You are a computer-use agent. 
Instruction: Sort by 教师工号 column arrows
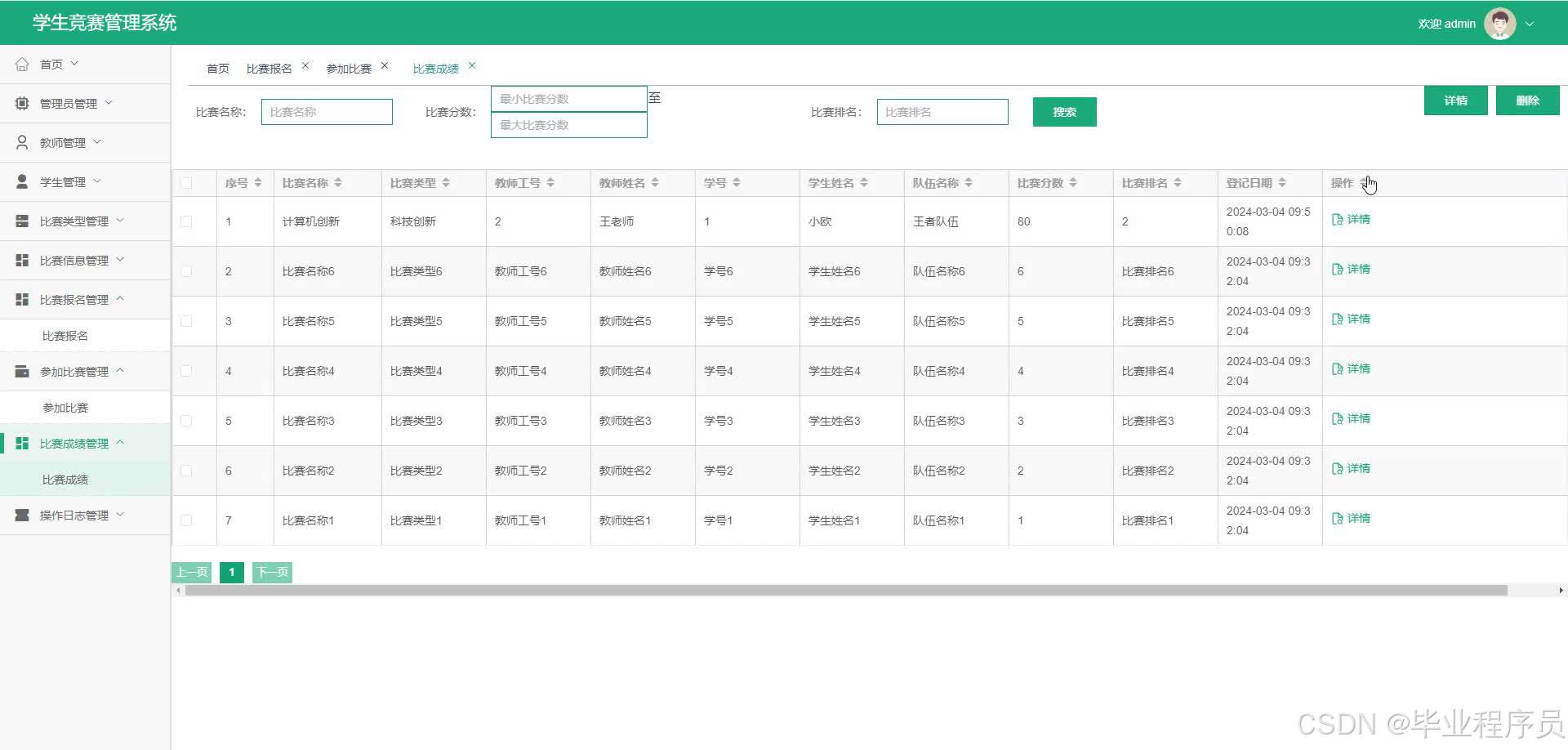550,183
